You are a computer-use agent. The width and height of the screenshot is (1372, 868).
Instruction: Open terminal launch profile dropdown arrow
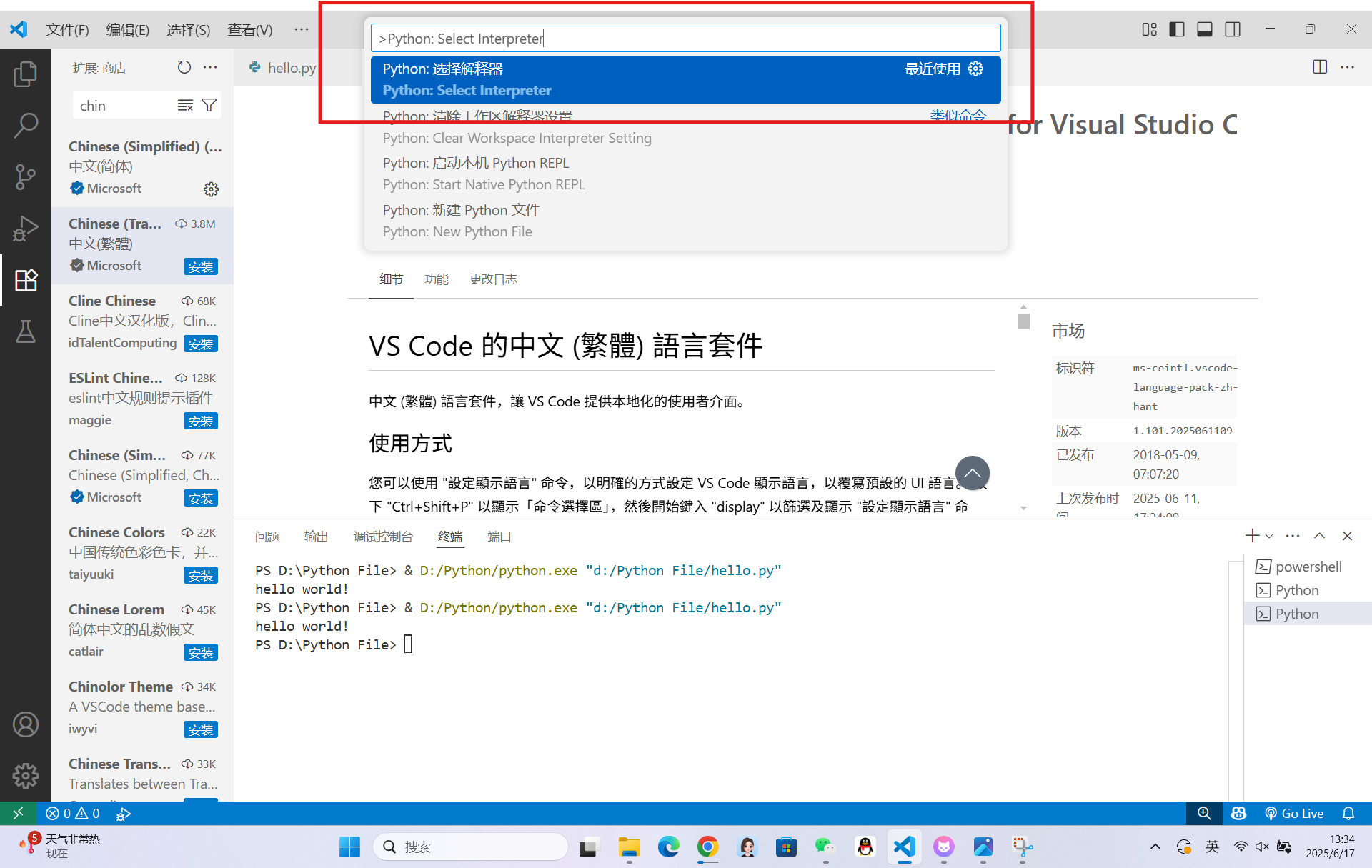pos(1269,536)
